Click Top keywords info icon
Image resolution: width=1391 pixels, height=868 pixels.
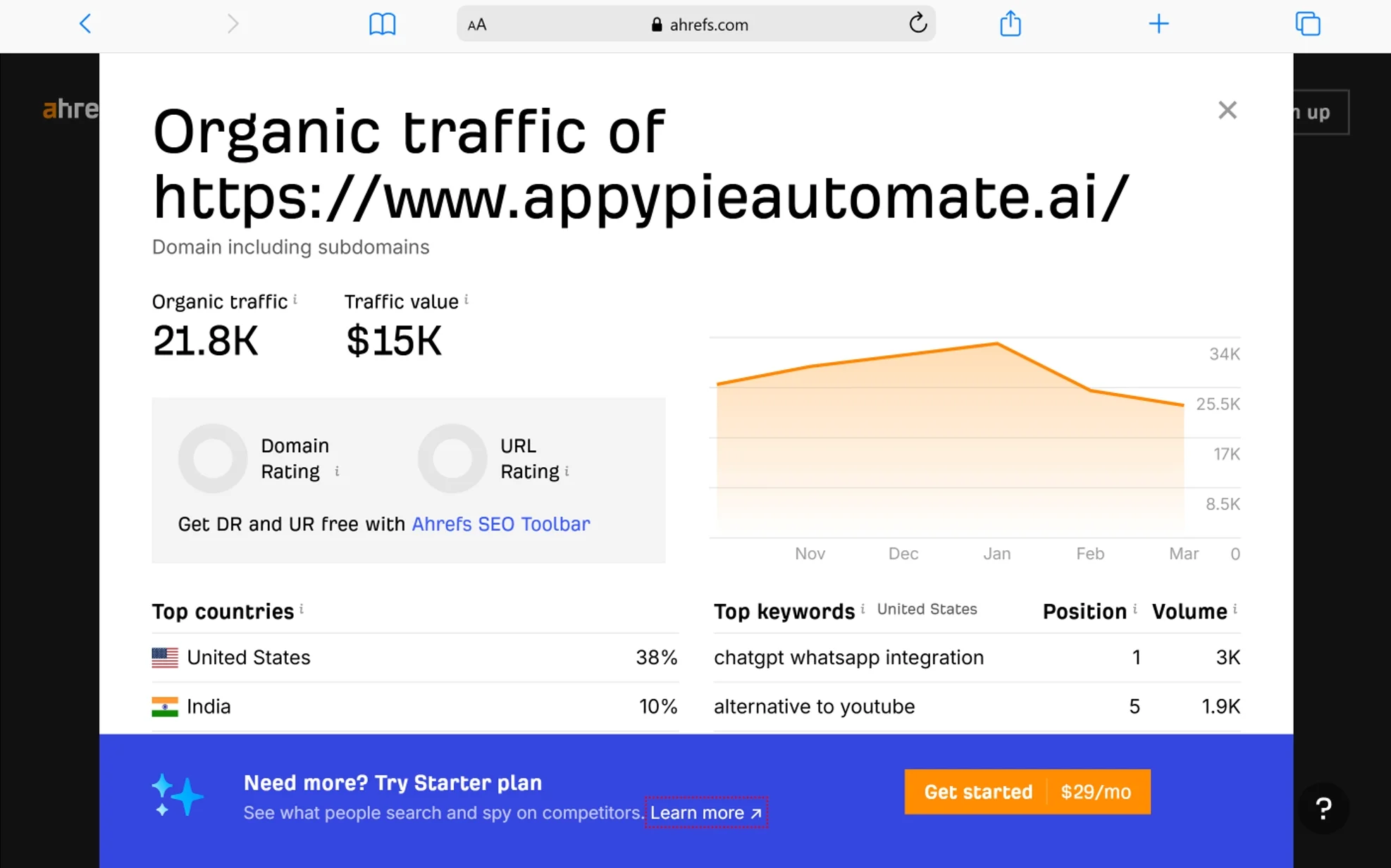pos(863,609)
